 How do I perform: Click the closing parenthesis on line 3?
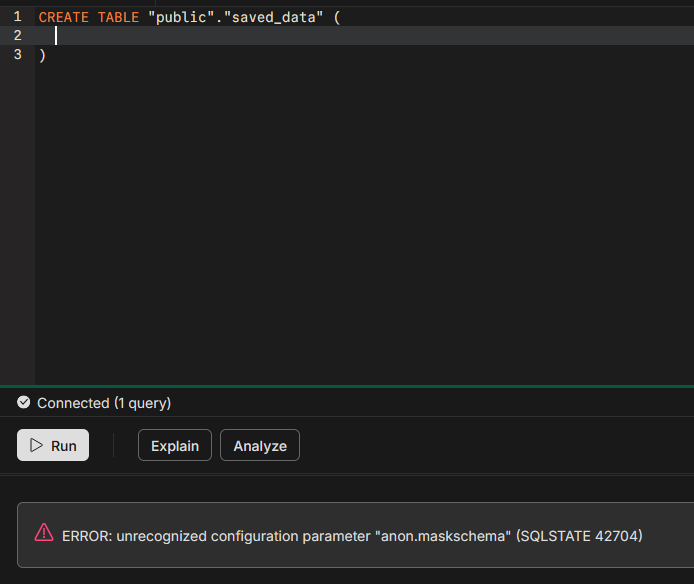pos(42,55)
